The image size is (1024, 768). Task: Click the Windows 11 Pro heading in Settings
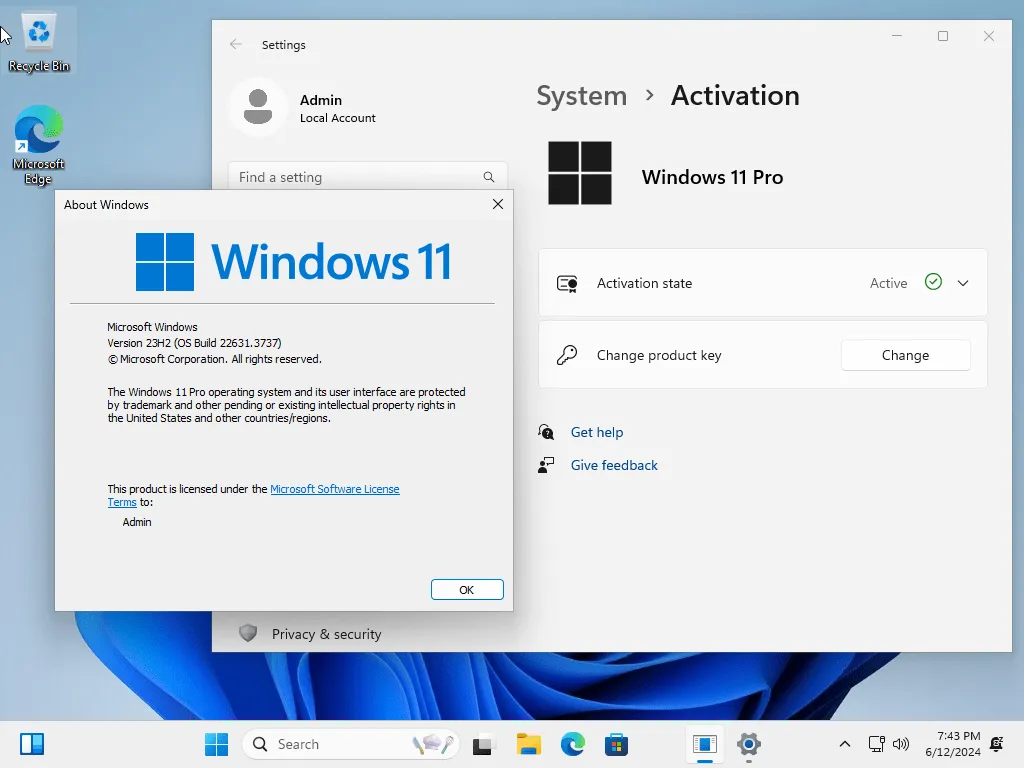click(x=712, y=177)
